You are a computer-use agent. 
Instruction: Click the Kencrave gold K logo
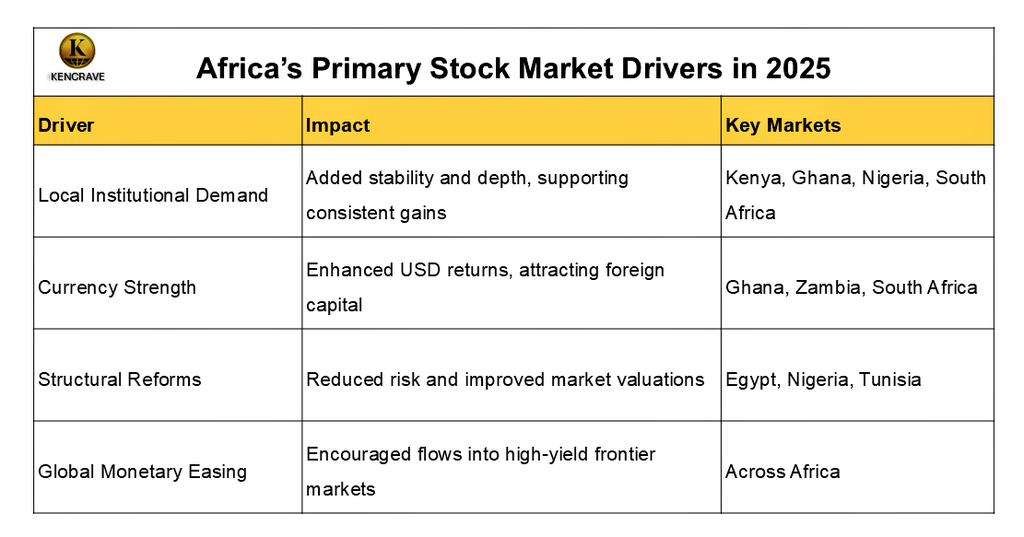point(77,50)
